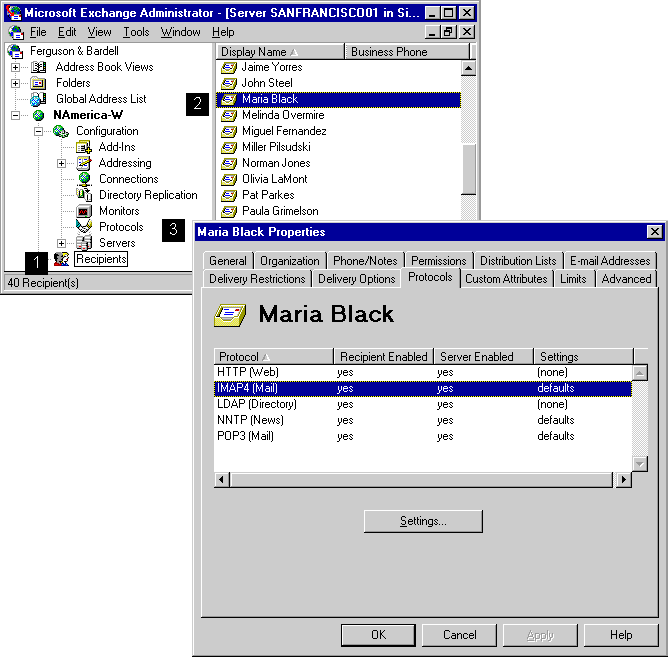Switch to the E-mail Addresses tab
668x657 pixels.
(610, 261)
